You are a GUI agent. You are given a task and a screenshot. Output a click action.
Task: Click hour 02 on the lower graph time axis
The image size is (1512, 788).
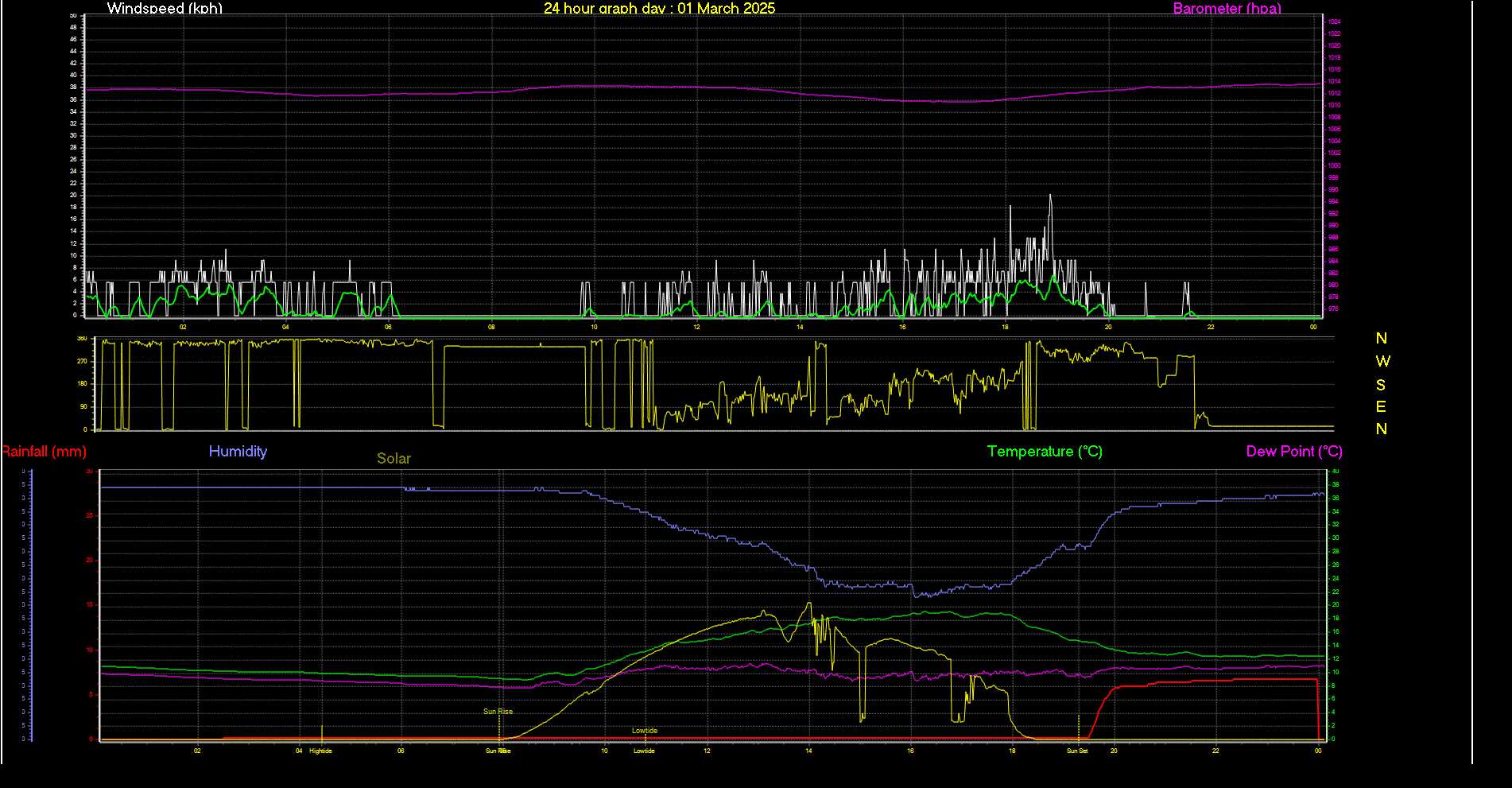coord(197,751)
